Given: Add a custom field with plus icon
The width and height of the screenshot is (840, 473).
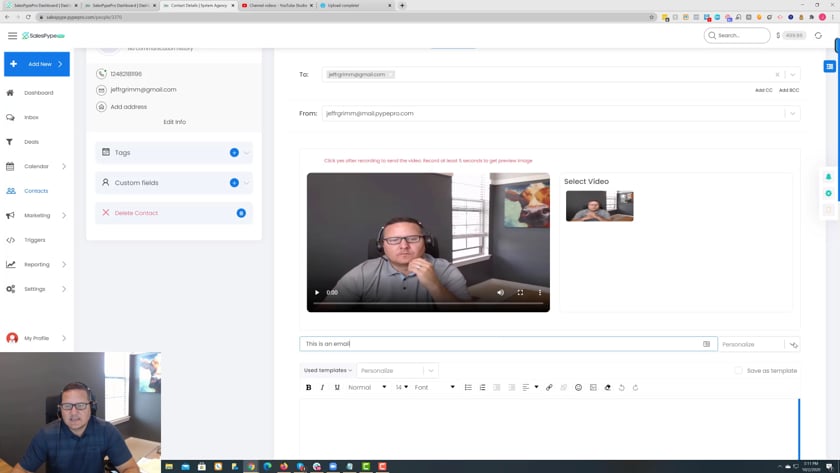Looking at the screenshot, I should (234, 183).
